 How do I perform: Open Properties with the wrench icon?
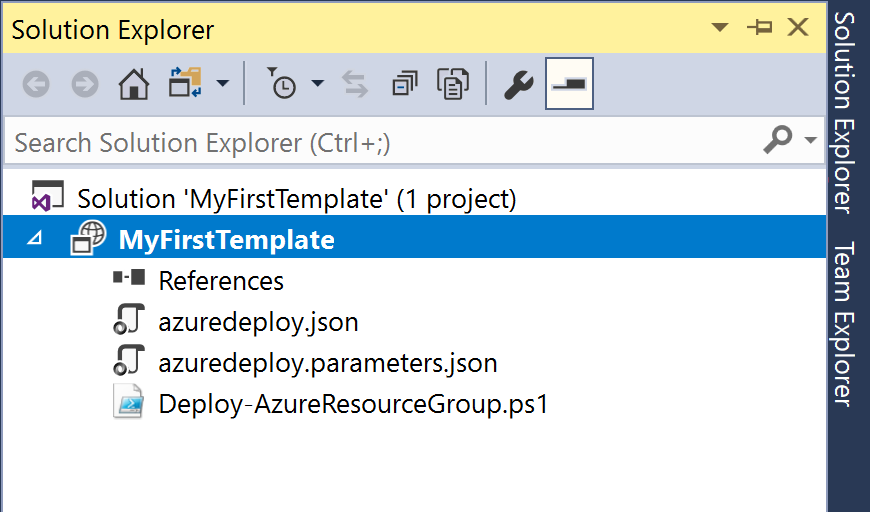[519, 84]
